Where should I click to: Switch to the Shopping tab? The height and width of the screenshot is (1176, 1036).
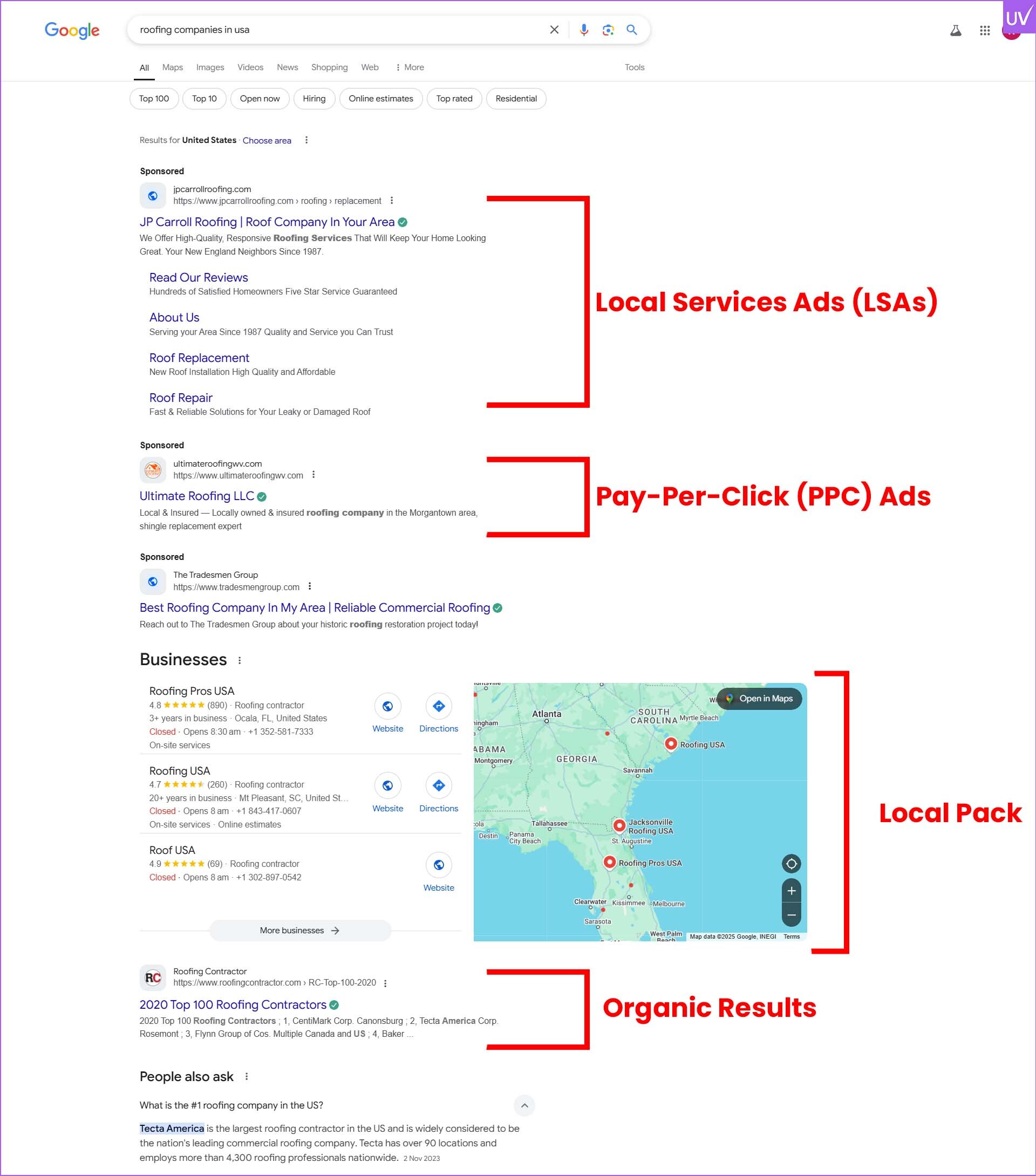click(x=329, y=67)
